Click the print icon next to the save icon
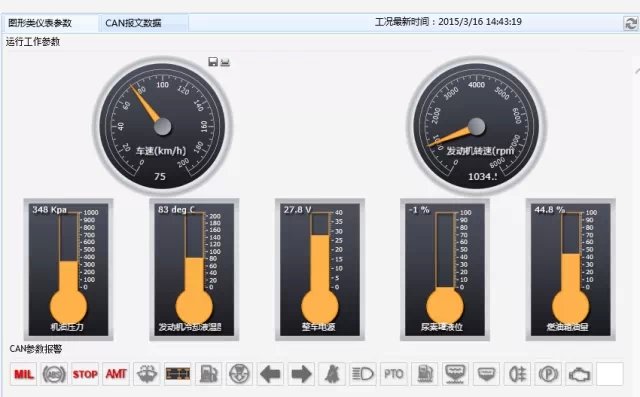This screenshot has height=397, width=640. [225, 62]
